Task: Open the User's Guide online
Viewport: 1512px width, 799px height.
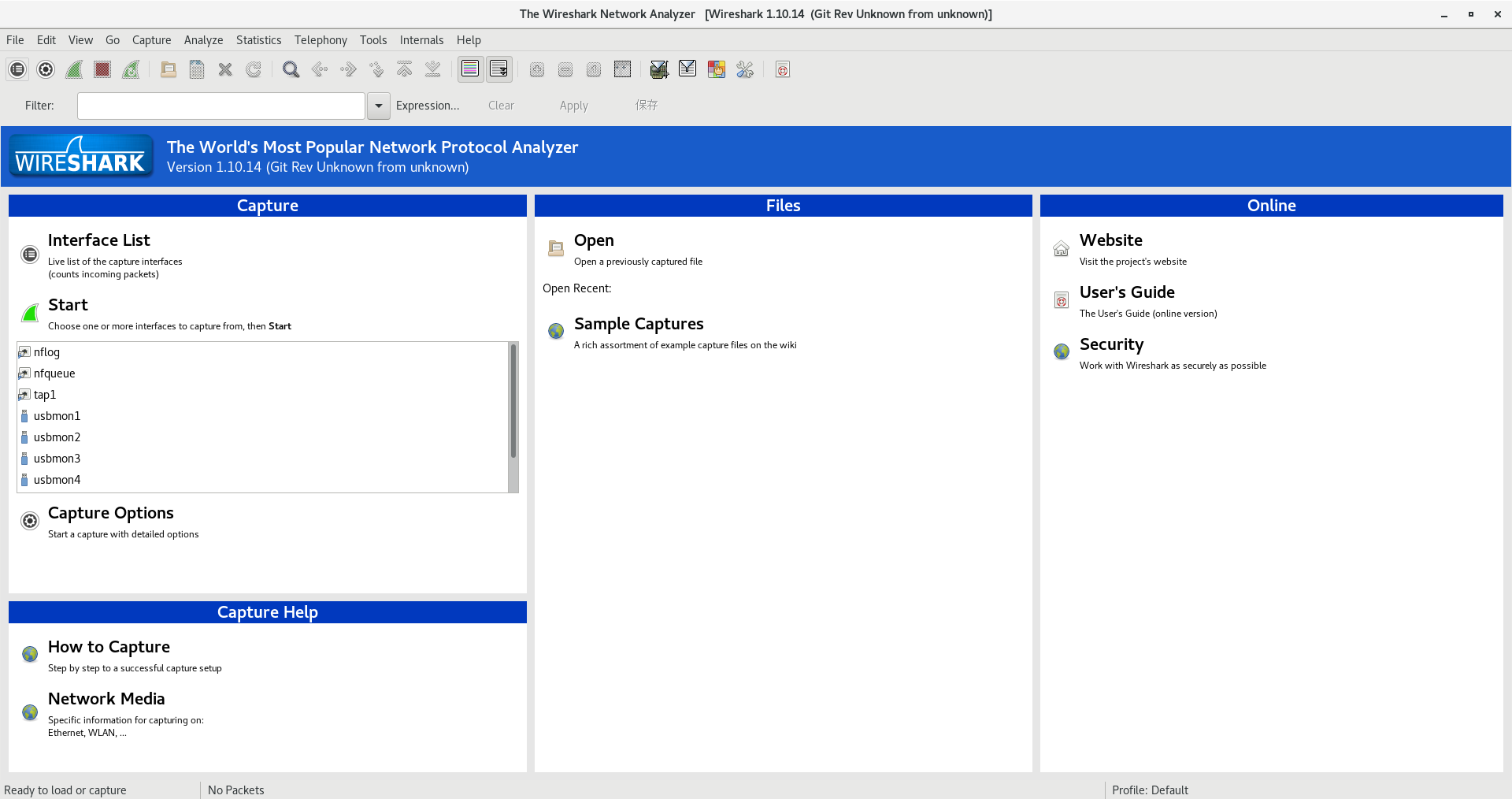Action: click(1127, 292)
